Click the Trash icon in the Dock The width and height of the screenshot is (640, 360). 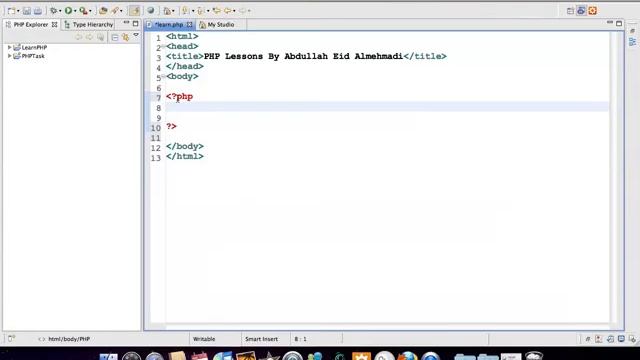pos(534,356)
